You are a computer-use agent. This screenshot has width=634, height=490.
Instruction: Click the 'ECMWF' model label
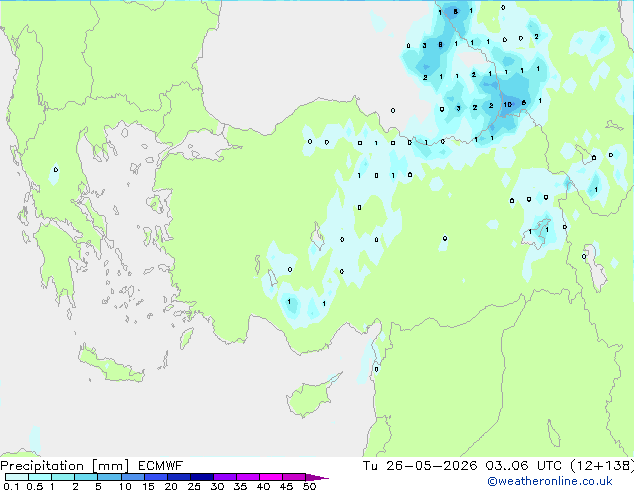click(x=161, y=466)
